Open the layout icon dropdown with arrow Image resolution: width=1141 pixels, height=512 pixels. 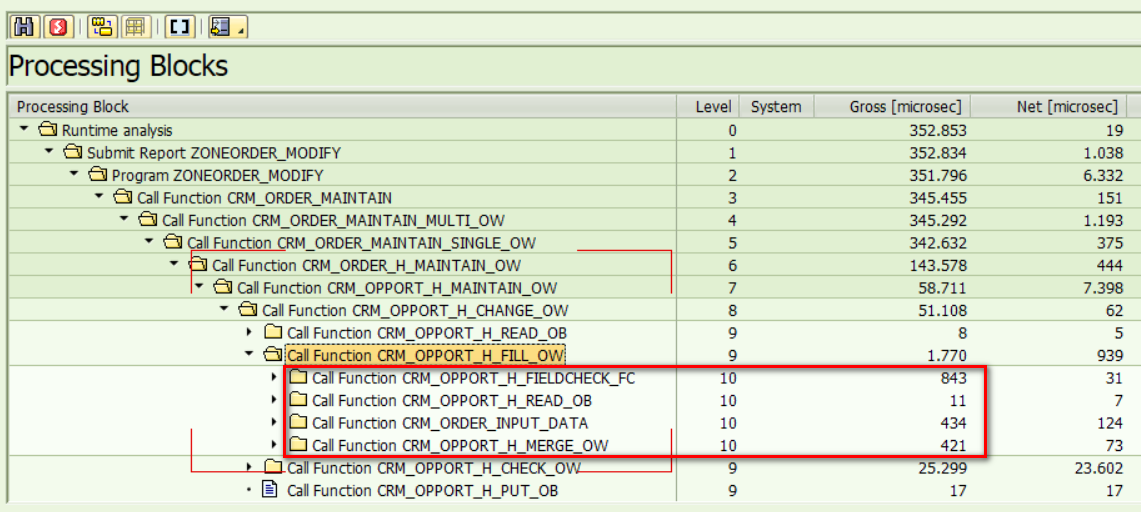click(228, 27)
